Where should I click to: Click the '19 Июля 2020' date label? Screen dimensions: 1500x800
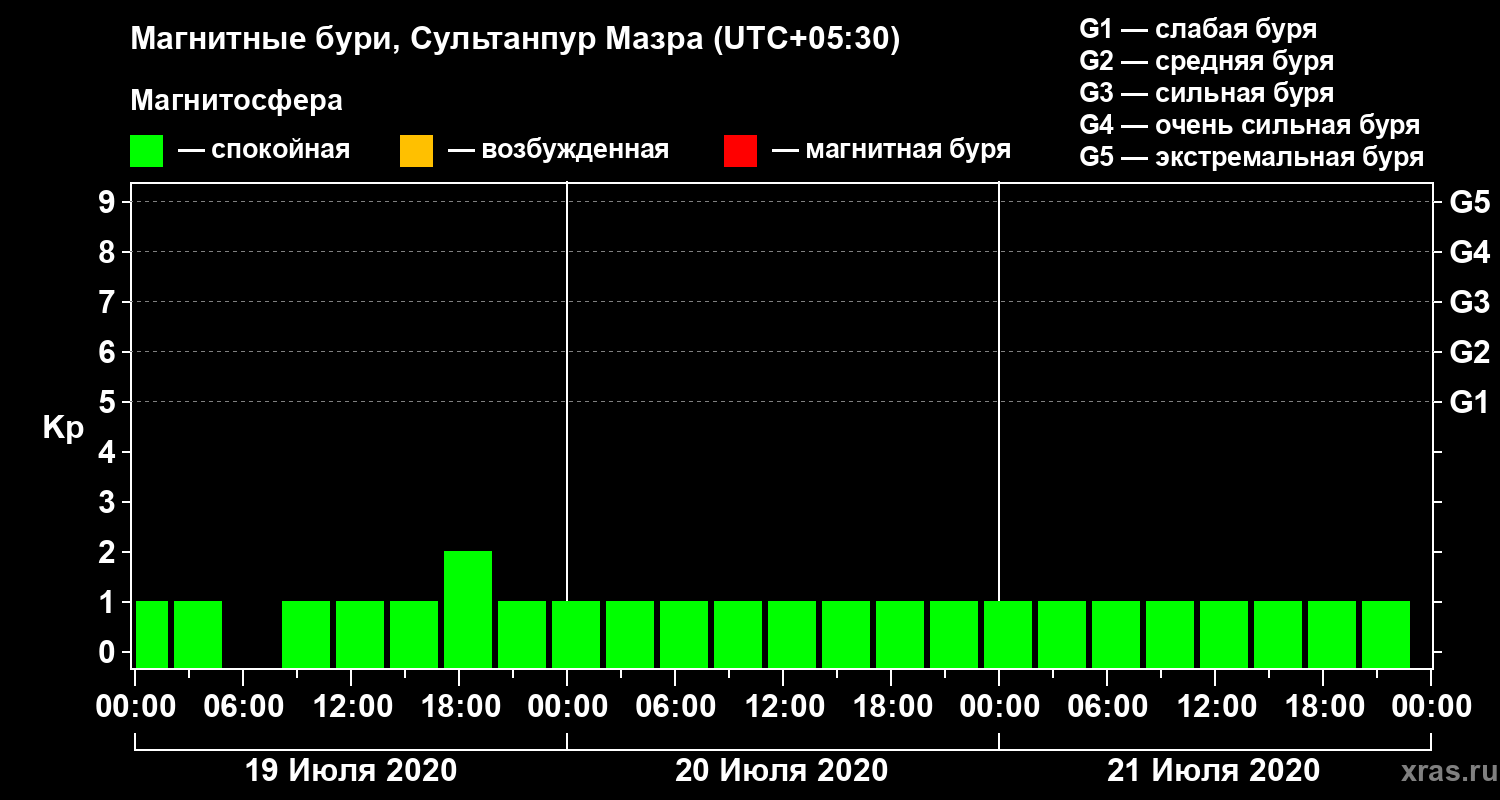coord(351,771)
